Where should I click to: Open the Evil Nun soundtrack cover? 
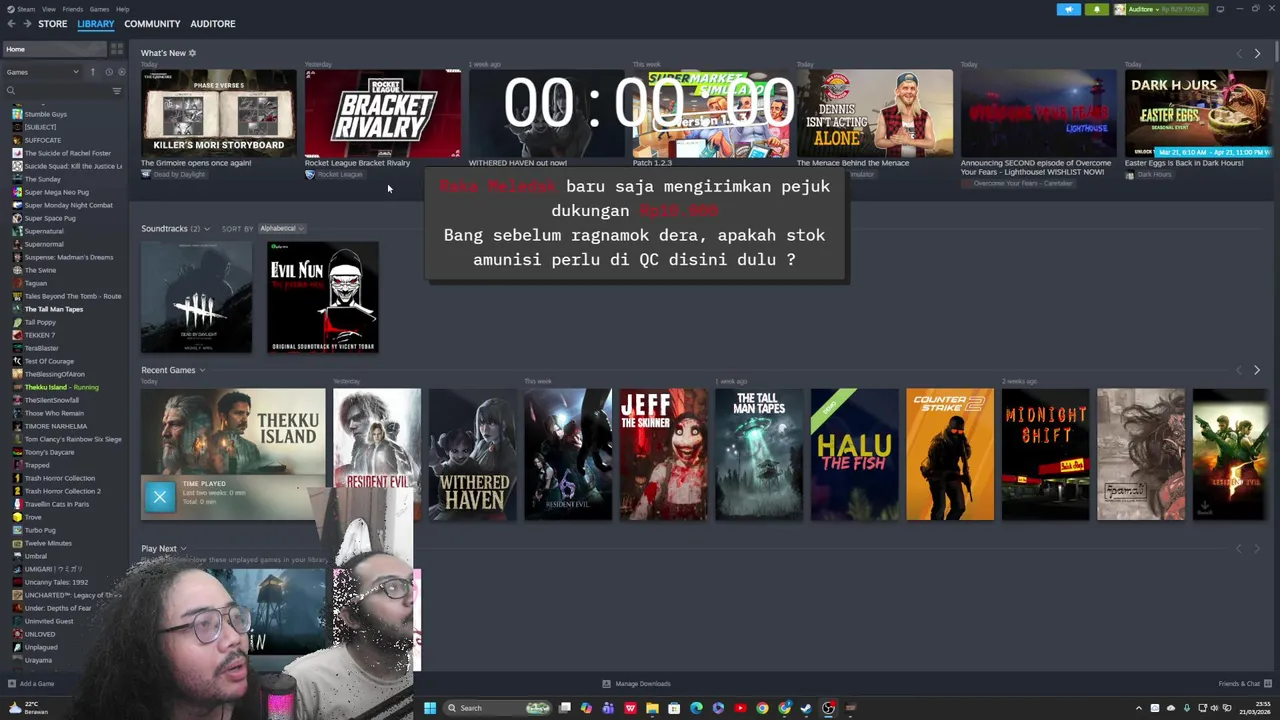click(323, 297)
